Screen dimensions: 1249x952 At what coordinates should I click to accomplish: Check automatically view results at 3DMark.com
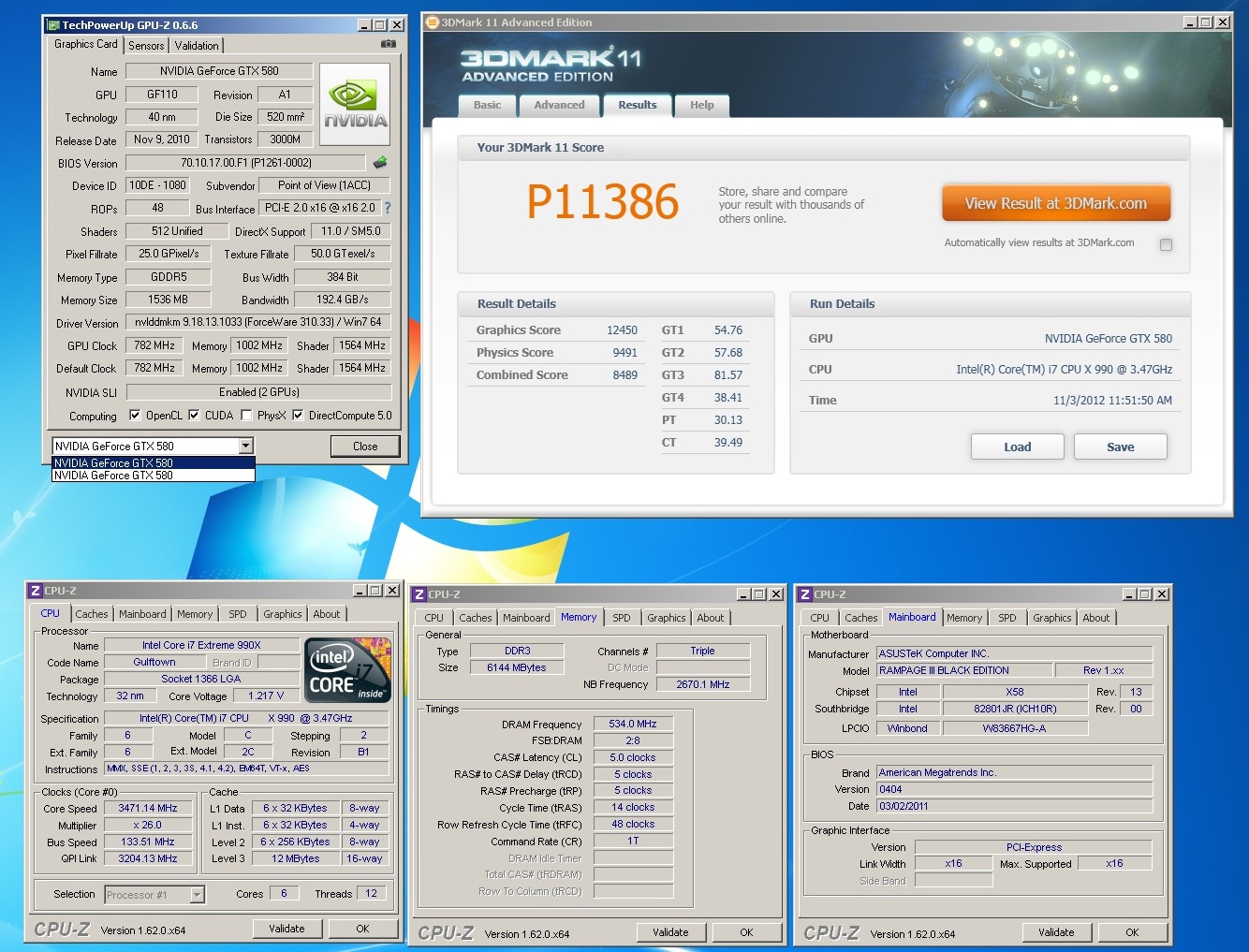[1166, 244]
